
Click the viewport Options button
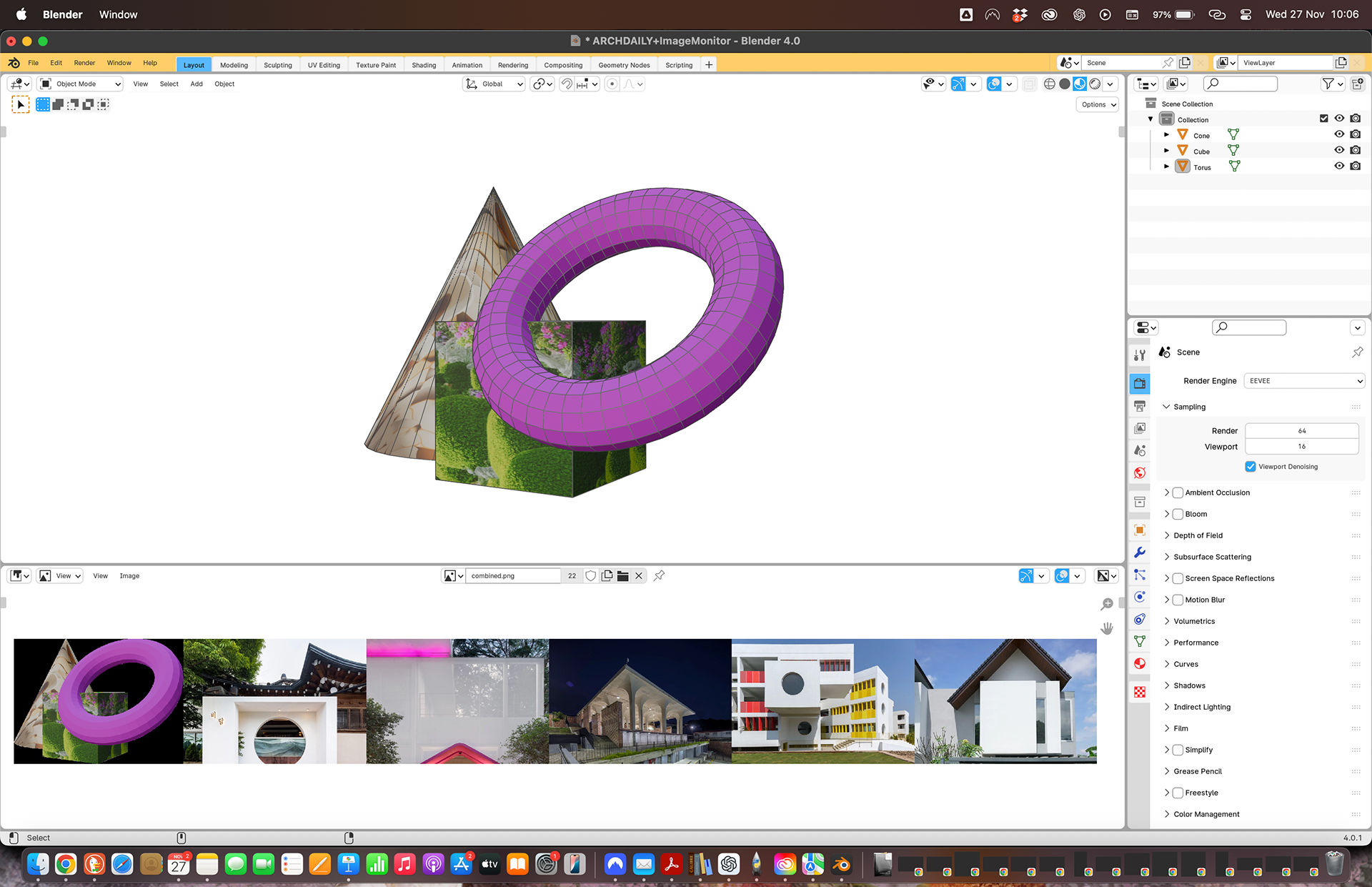[1098, 104]
